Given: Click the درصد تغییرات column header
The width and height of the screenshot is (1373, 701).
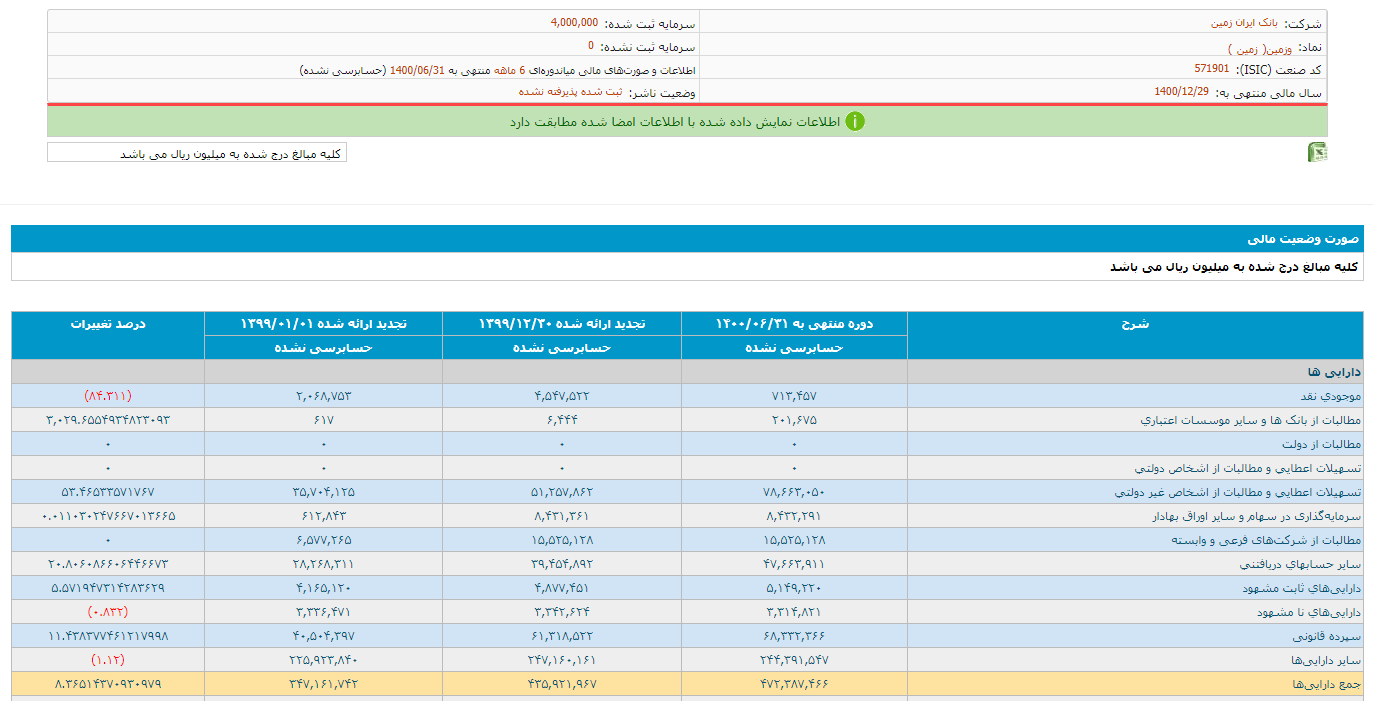Looking at the screenshot, I should point(108,324).
